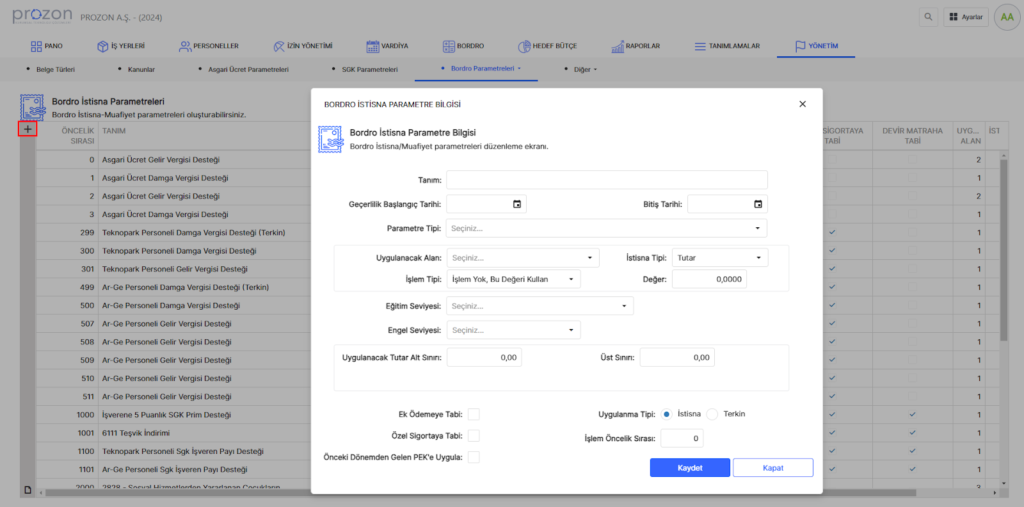Screen dimensions: 1024x507
Task: Enable the Ek Ödemeye Tabi checkbox
Action: click(x=474, y=414)
